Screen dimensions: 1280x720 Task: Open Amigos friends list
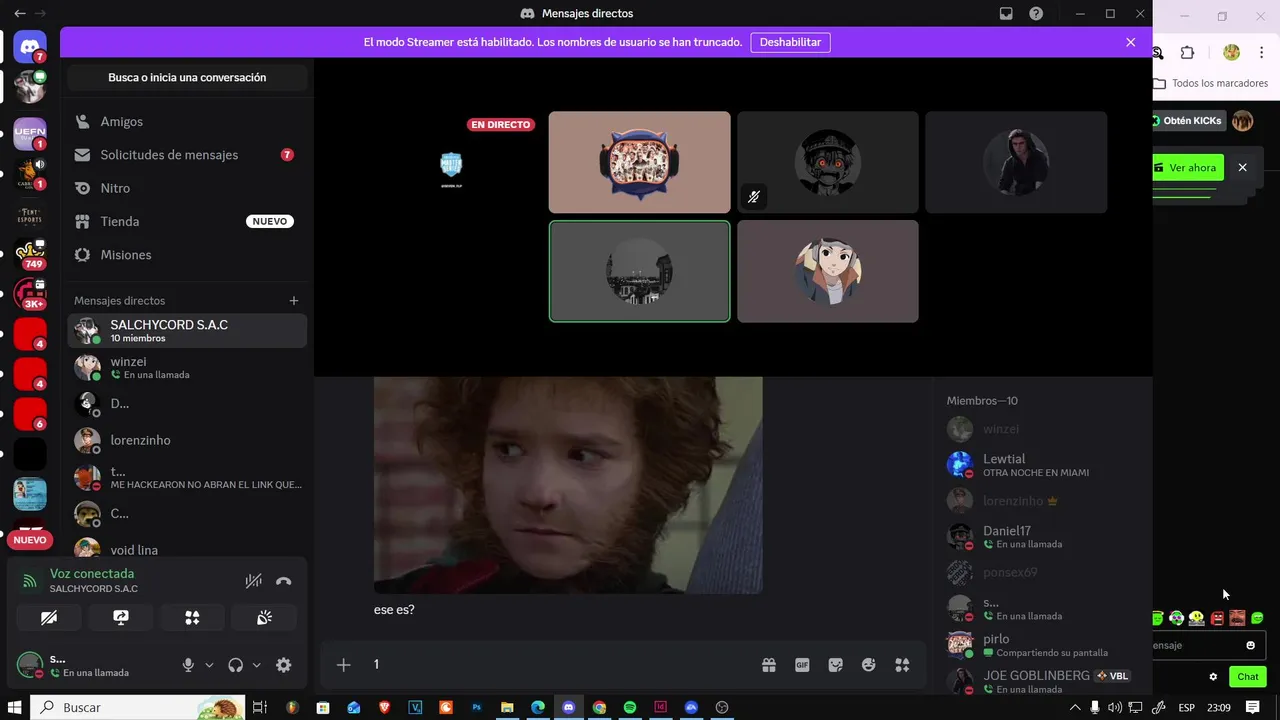[x=187, y=121]
